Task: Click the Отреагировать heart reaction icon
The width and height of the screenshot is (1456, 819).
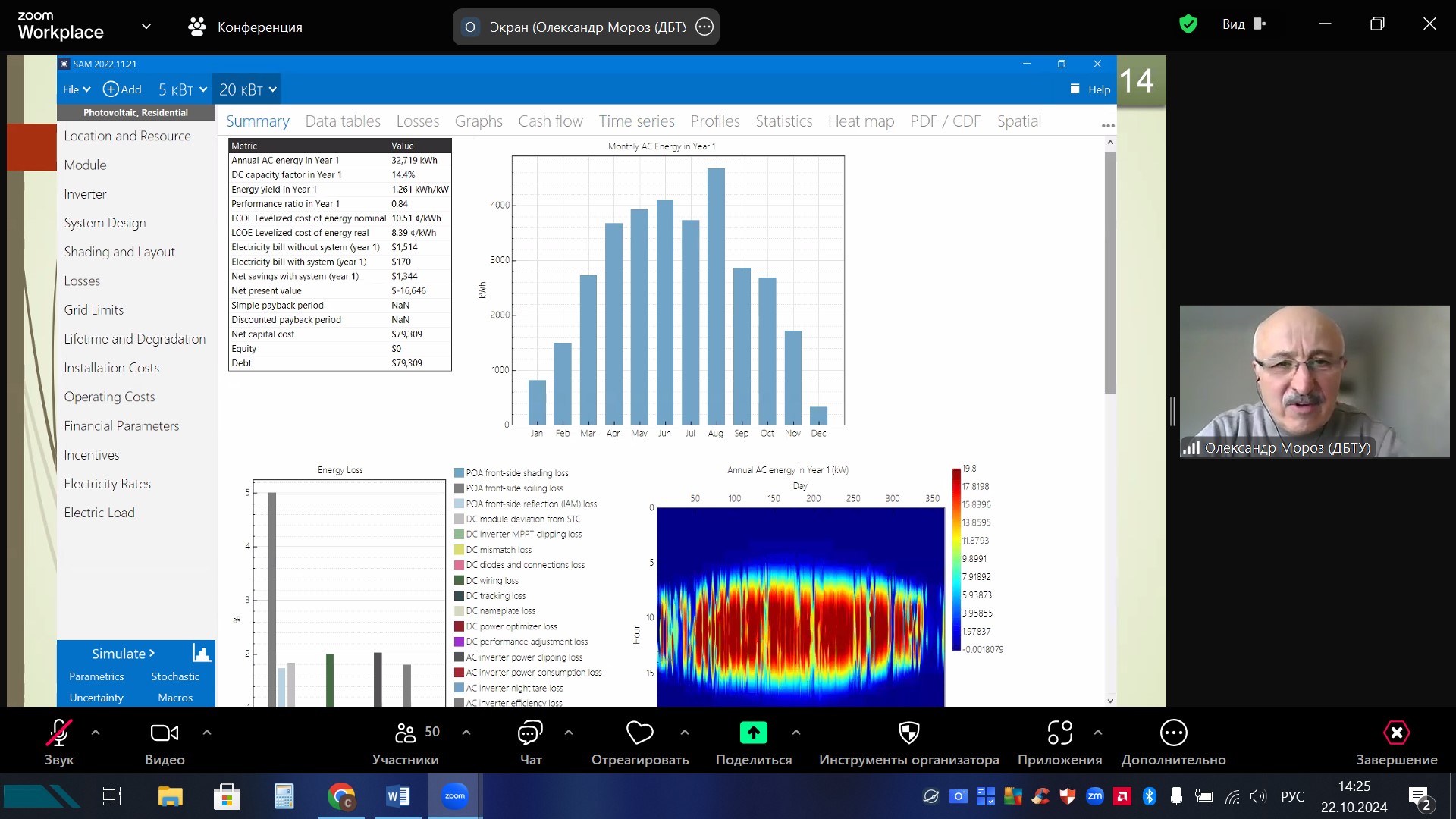Action: coord(639,733)
